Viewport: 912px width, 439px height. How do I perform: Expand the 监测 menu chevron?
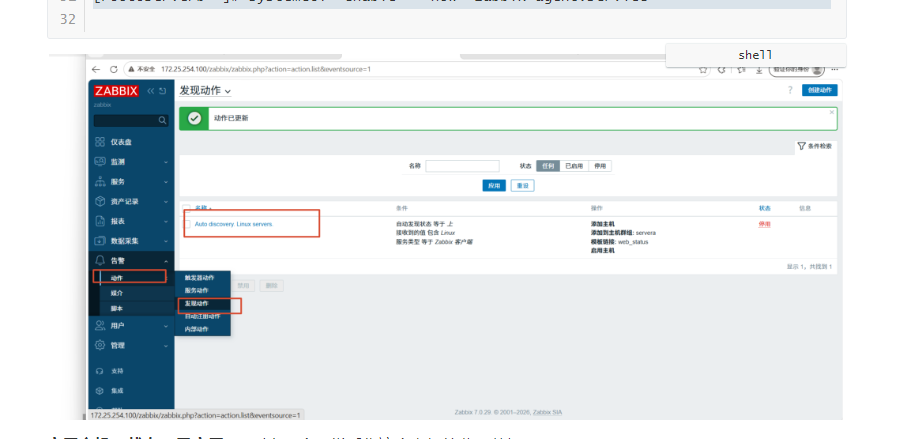click(x=166, y=162)
